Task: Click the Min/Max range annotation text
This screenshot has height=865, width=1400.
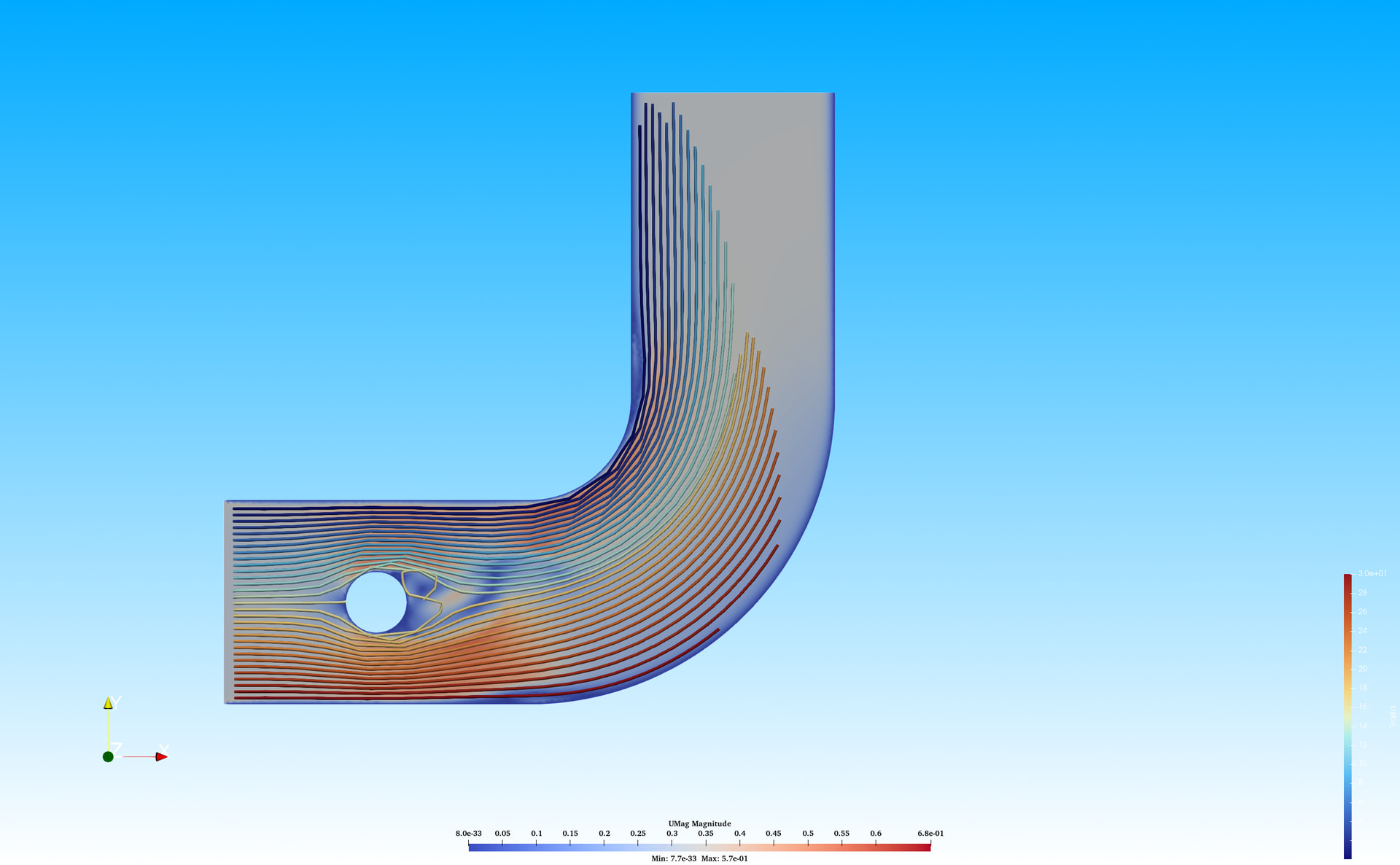Action: 699,858
